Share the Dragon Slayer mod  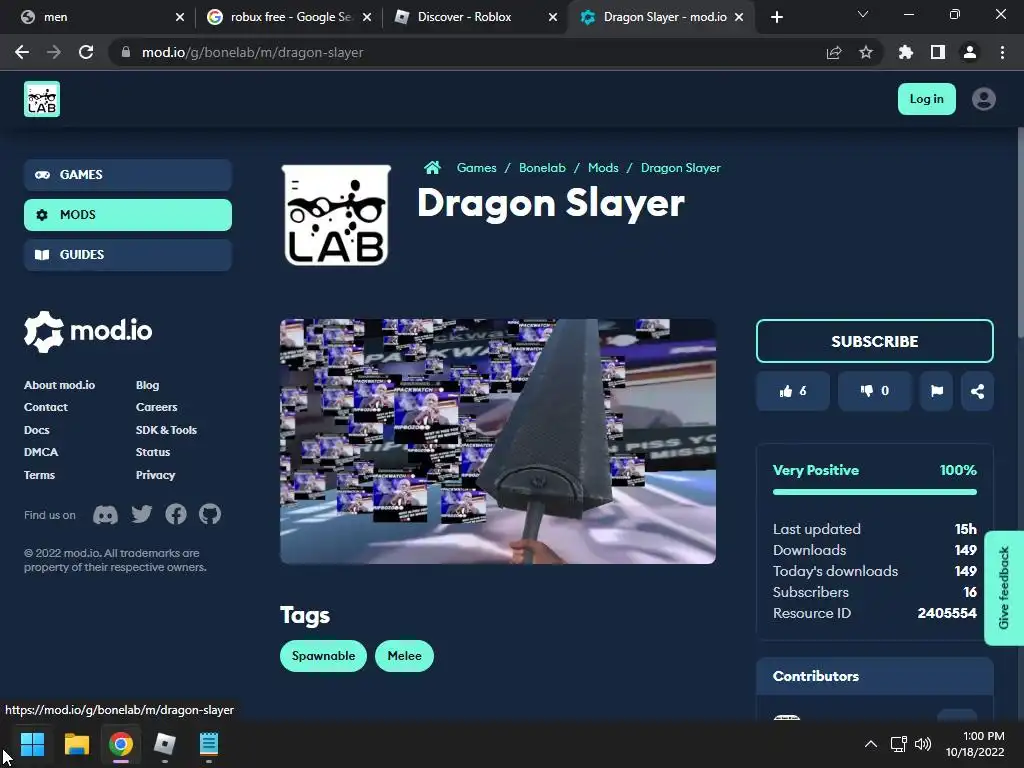(977, 391)
